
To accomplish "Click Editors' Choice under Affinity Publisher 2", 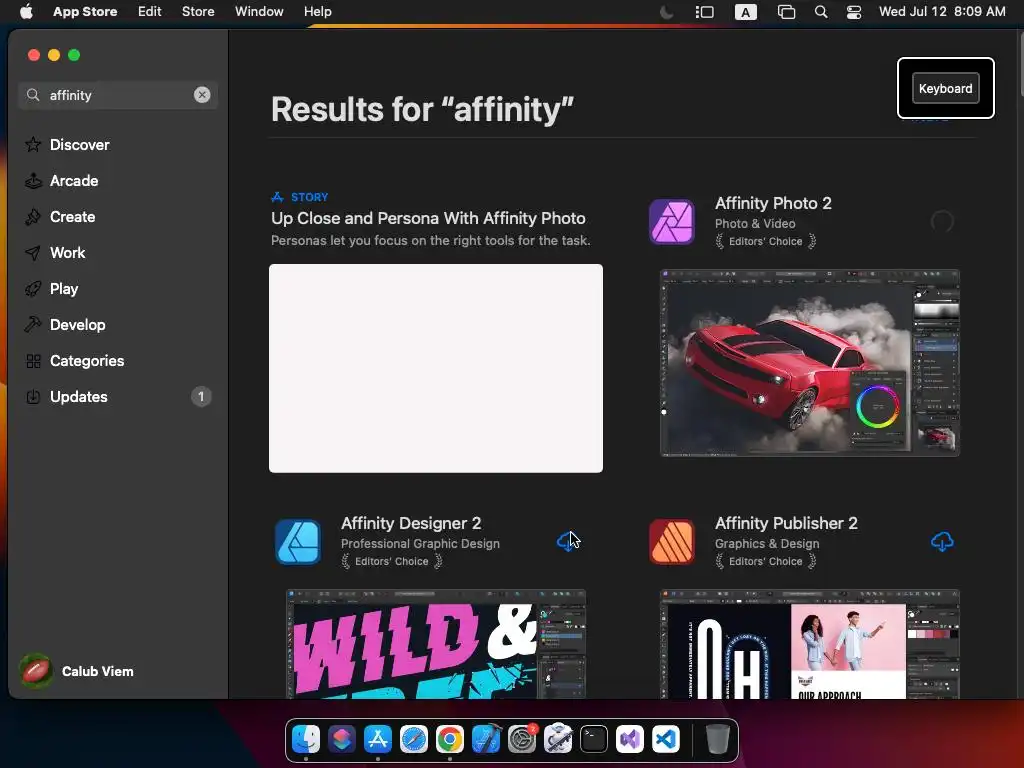I will (765, 561).
